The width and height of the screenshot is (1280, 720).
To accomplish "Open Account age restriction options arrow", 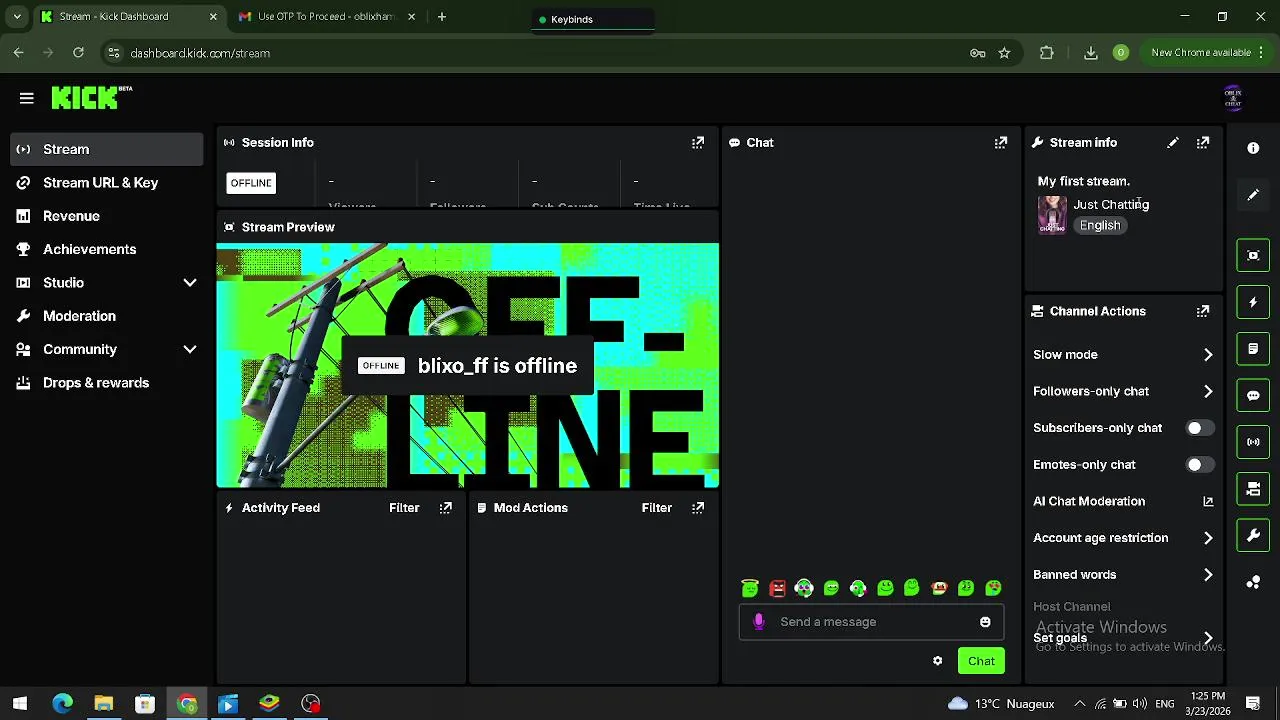I will (x=1208, y=538).
